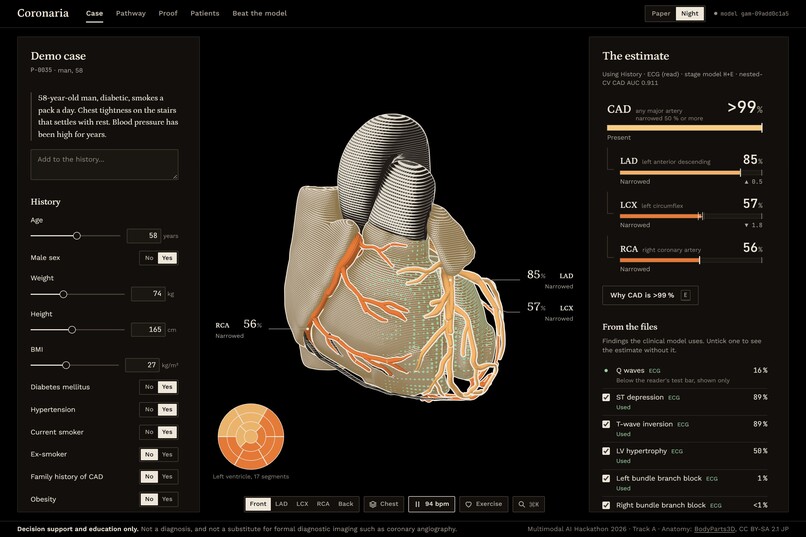
Task: Open the Chest view with the cube icon
Action: [x=384, y=504]
